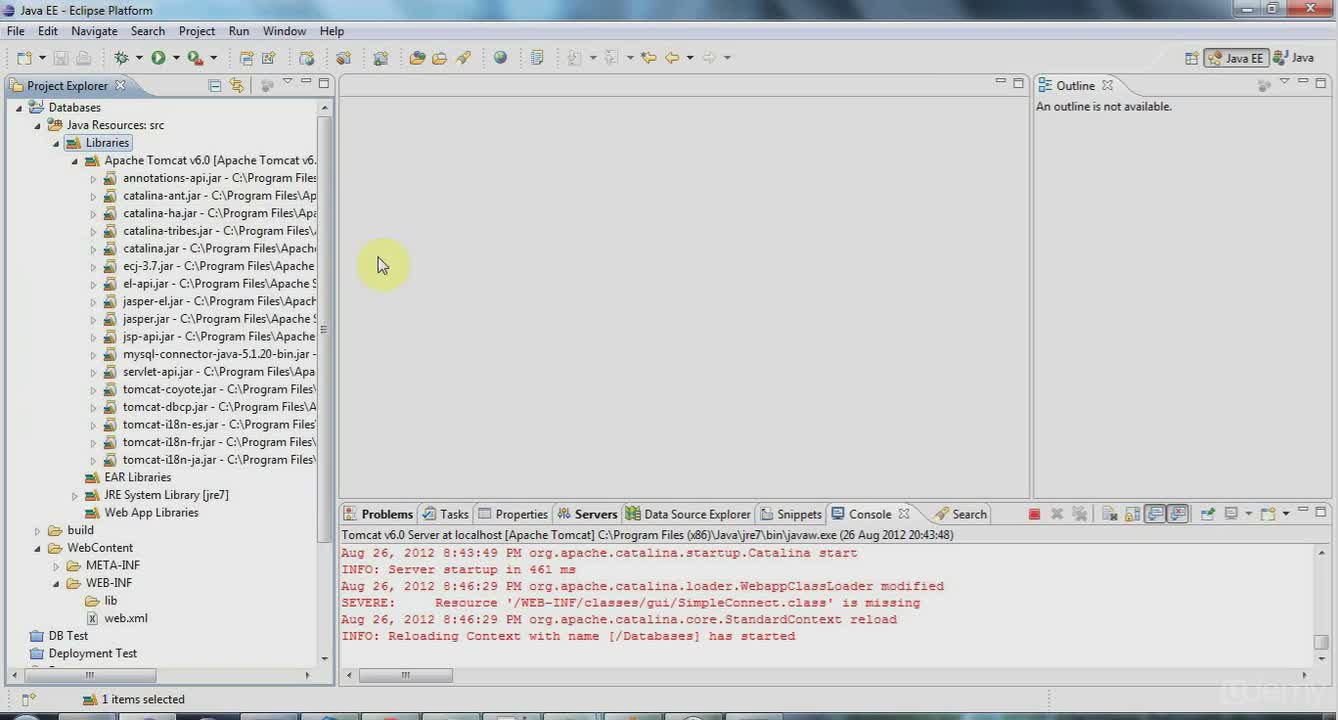Image resolution: width=1338 pixels, height=720 pixels.
Task: Open the Run dropdown arrow
Action: [x=176, y=58]
